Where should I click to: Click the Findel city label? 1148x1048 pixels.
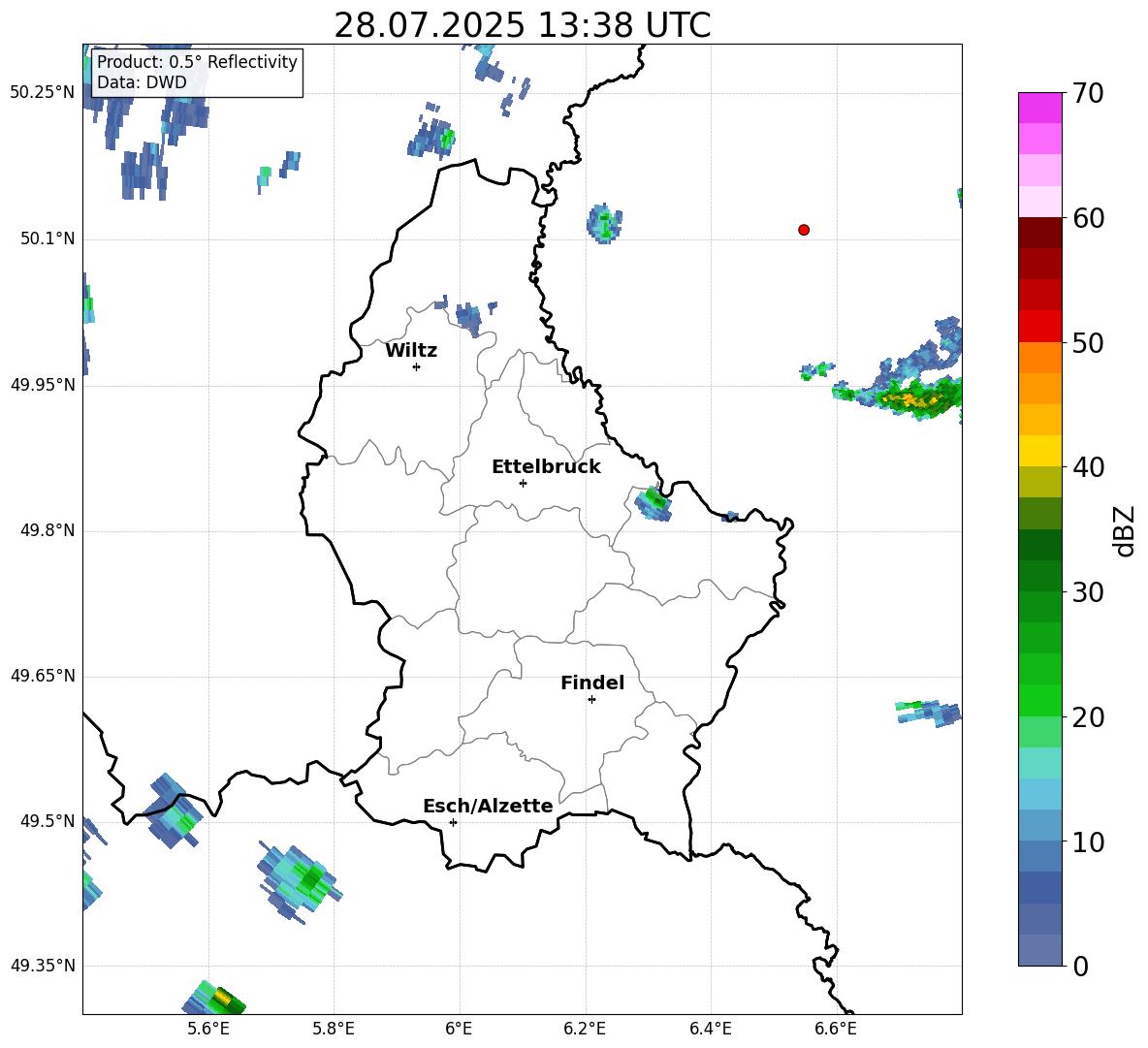[x=592, y=683]
